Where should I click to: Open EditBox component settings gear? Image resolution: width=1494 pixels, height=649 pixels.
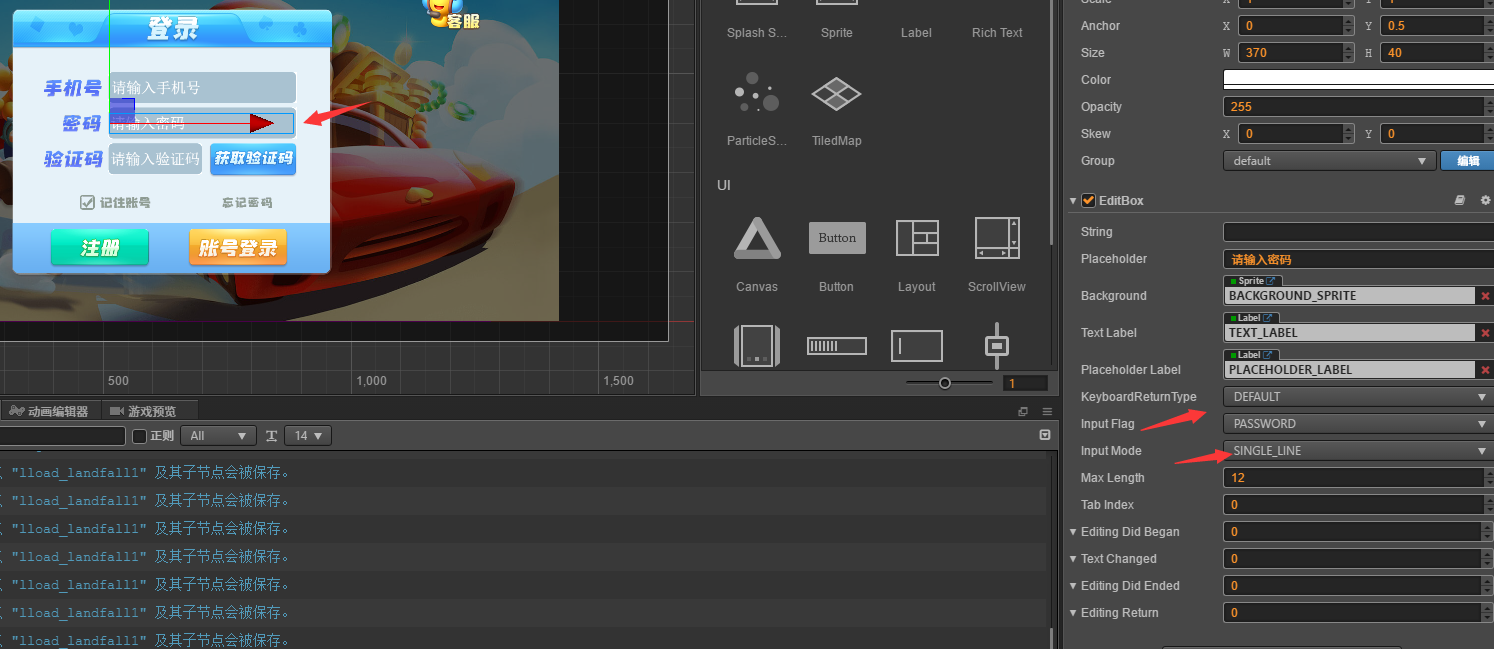point(1485,201)
